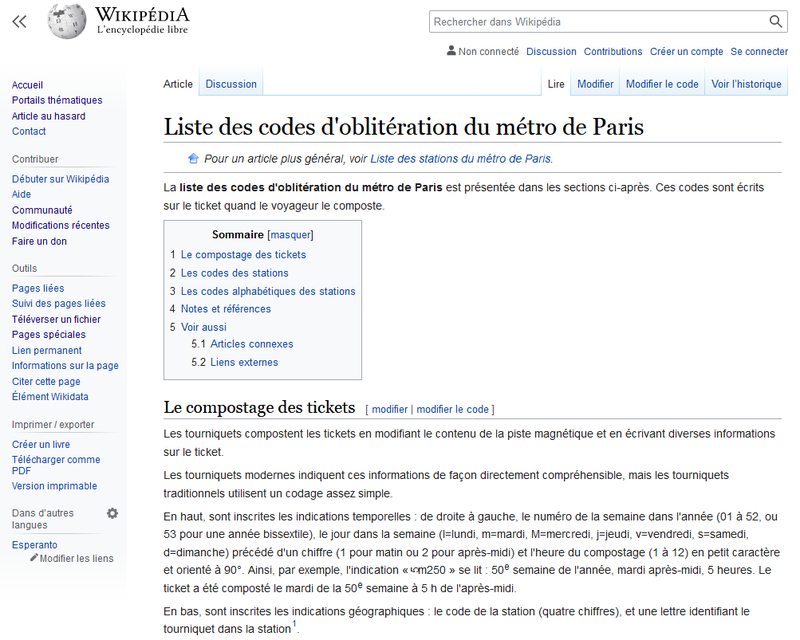Open footnote reference 1
This screenshot has width=800, height=640.
(x=293, y=625)
